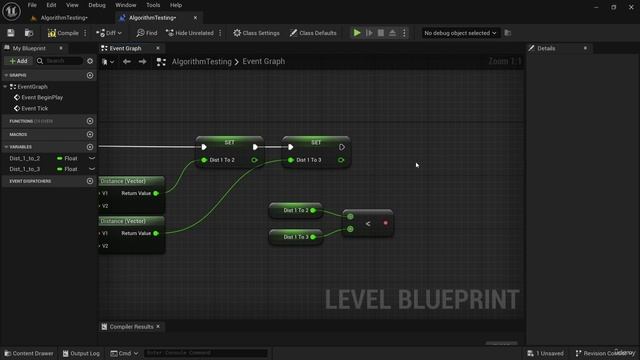Add a new event dispatcher plus icon
640x360 pixels.
(x=90, y=181)
